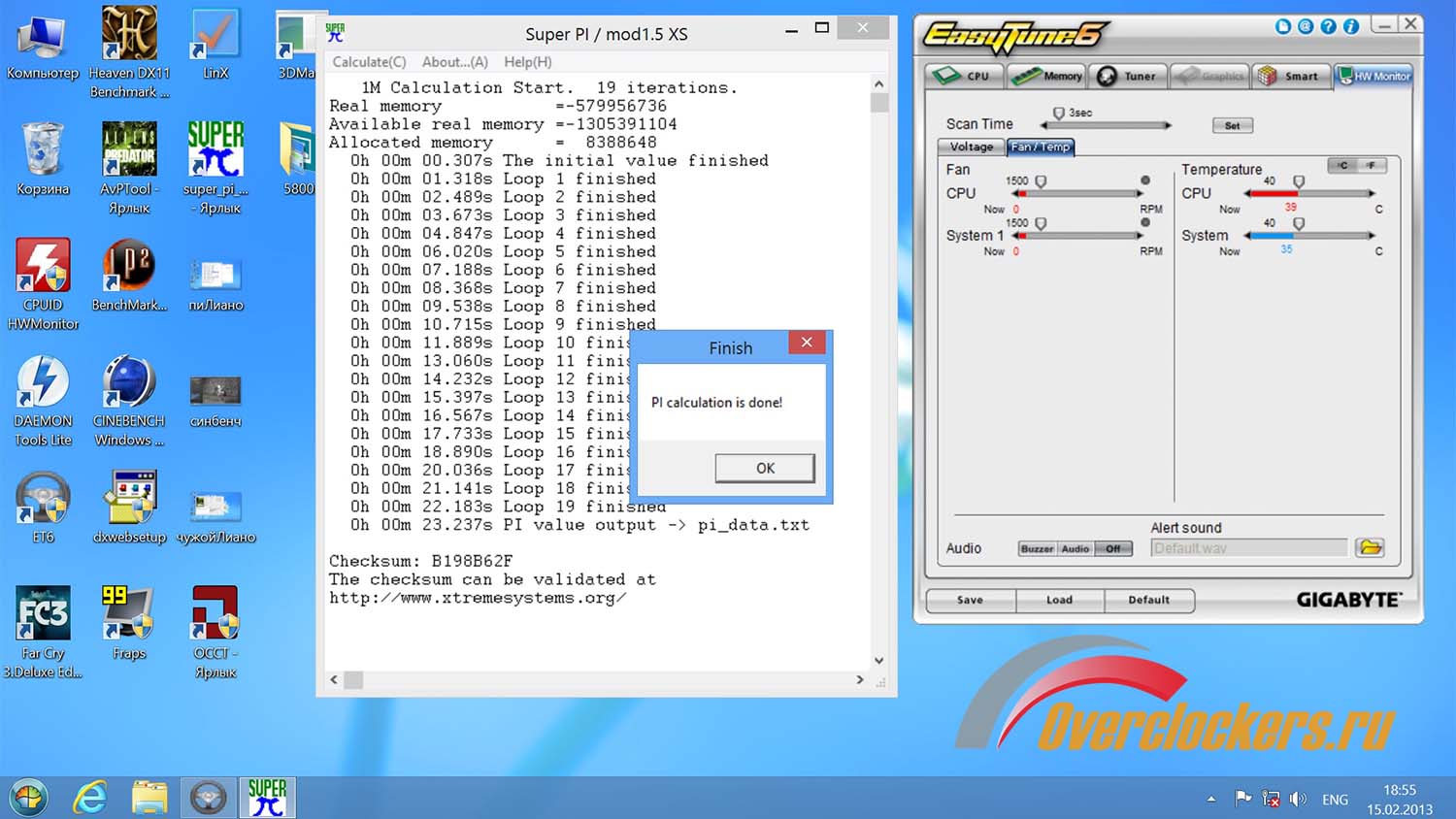Toggle the System 1 fan alert indicator
The width and height of the screenshot is (1456, 819).
coord(1145,222)
